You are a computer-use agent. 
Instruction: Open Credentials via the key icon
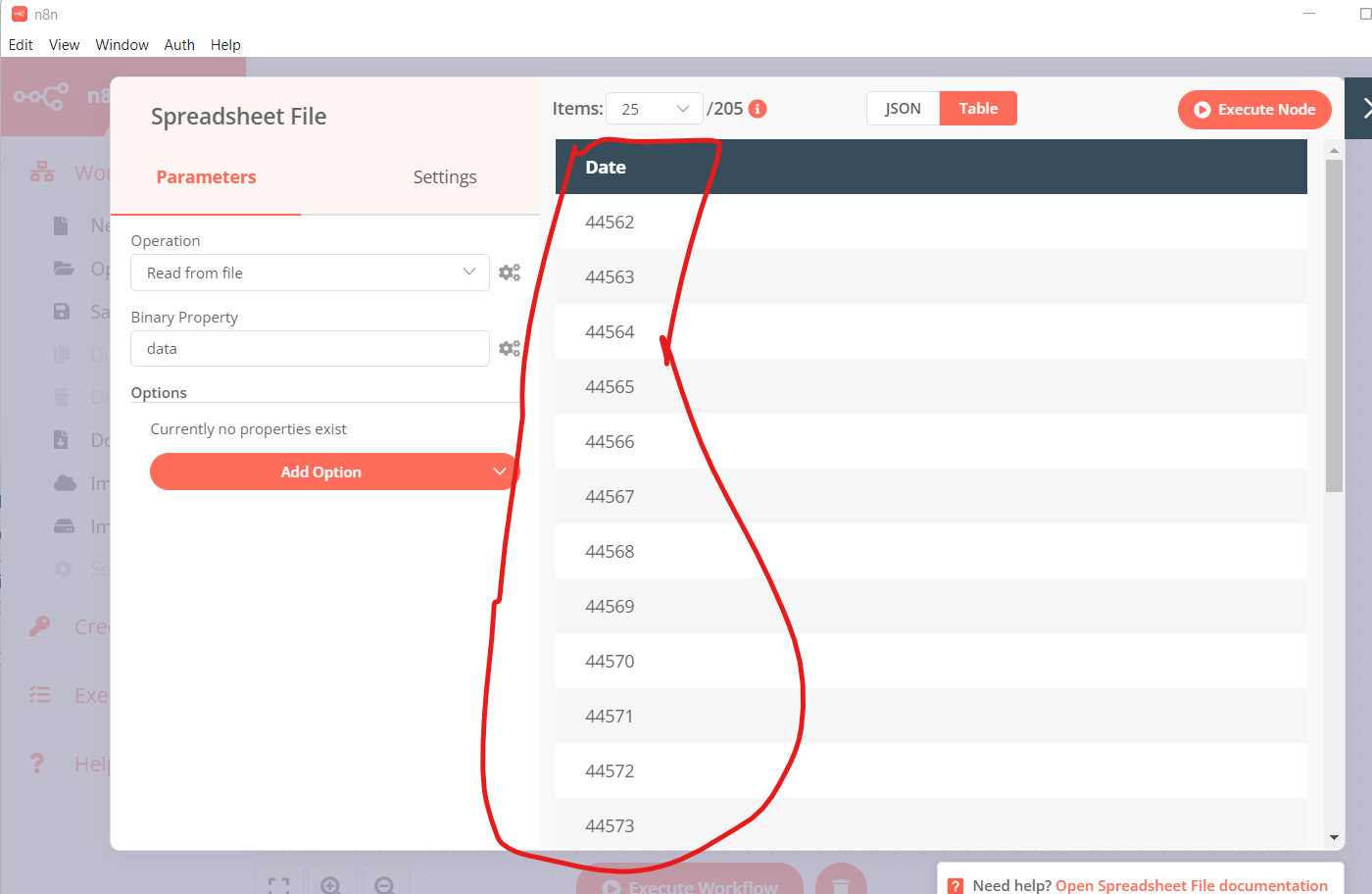click(x=40, y=626)
